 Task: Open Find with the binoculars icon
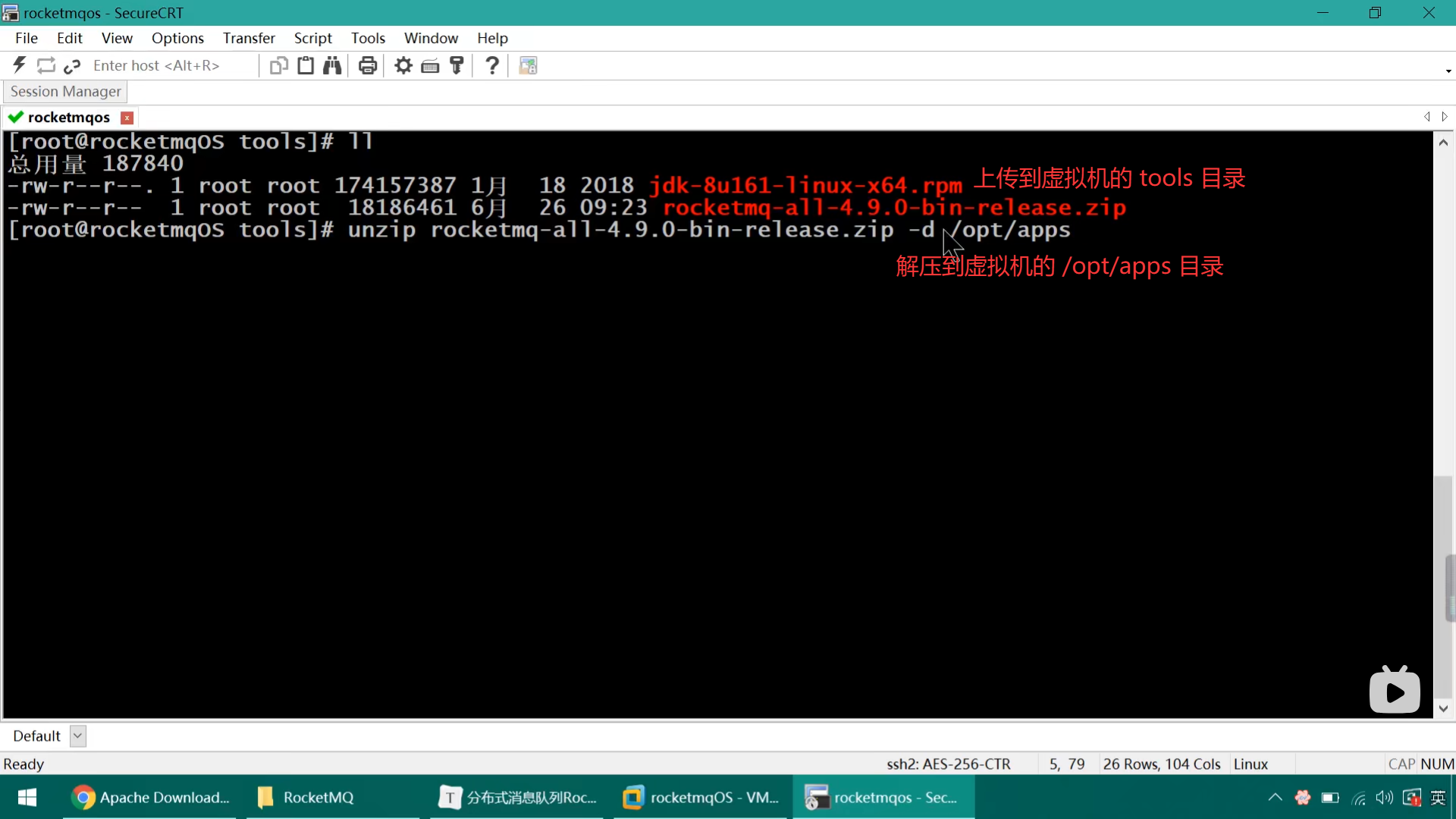(332, 66)
